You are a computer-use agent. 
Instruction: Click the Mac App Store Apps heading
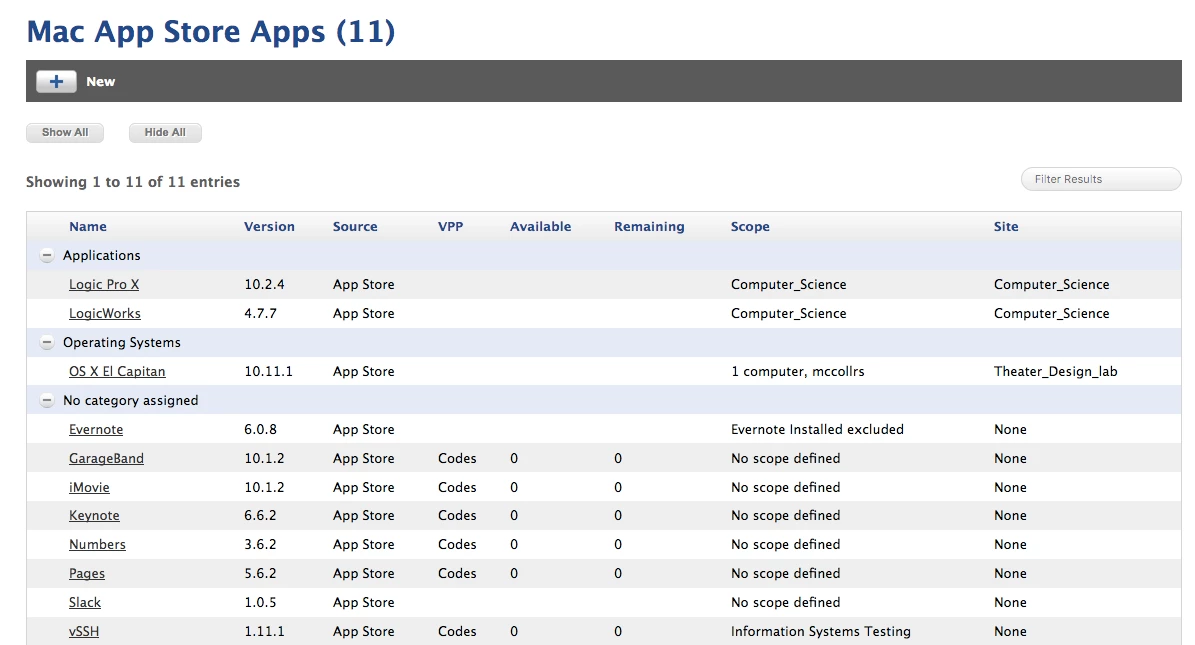pyautogui.click(x=211, y=32)
